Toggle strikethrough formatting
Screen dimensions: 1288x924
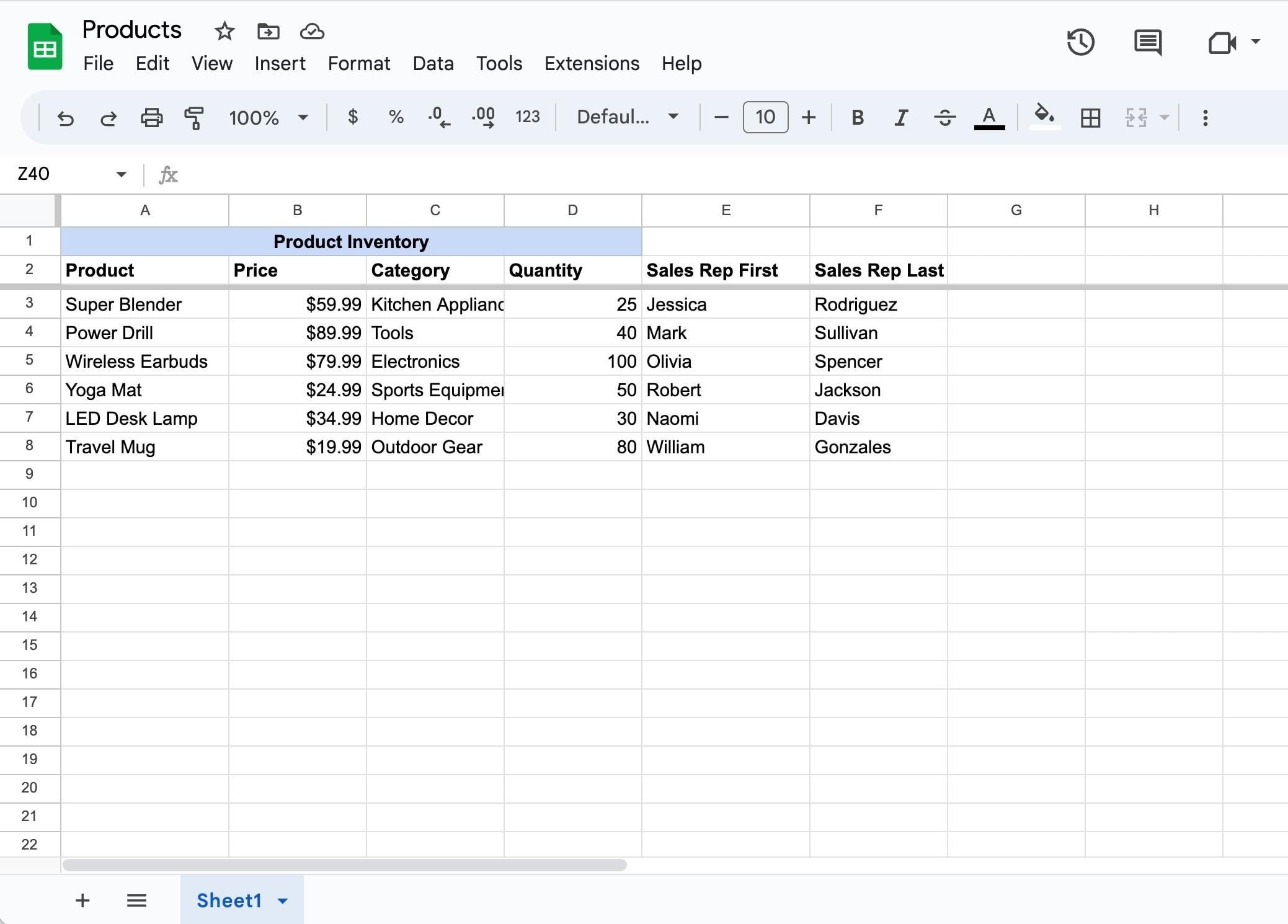944,117
